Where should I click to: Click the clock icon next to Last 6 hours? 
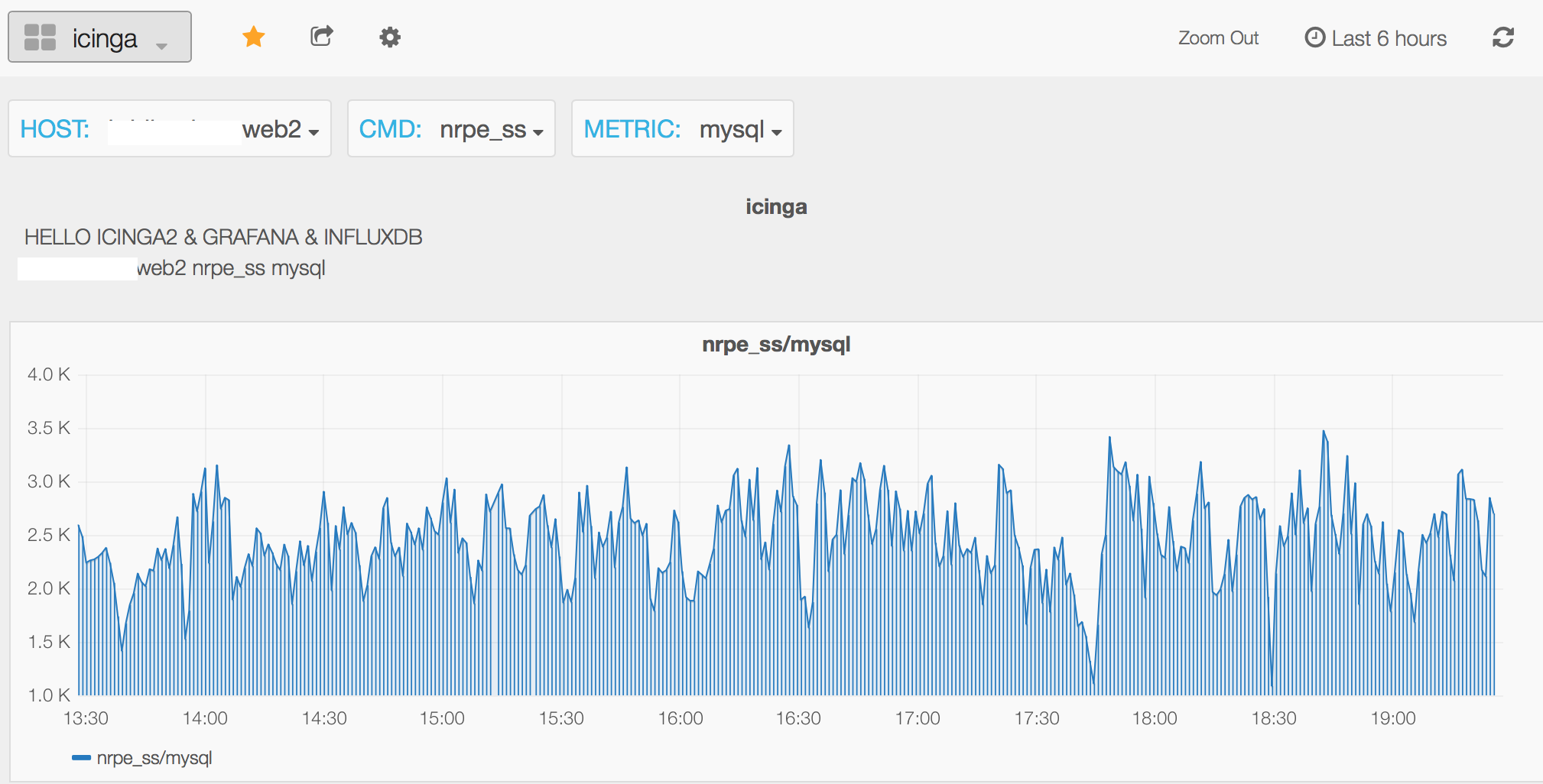[1314, 37]
